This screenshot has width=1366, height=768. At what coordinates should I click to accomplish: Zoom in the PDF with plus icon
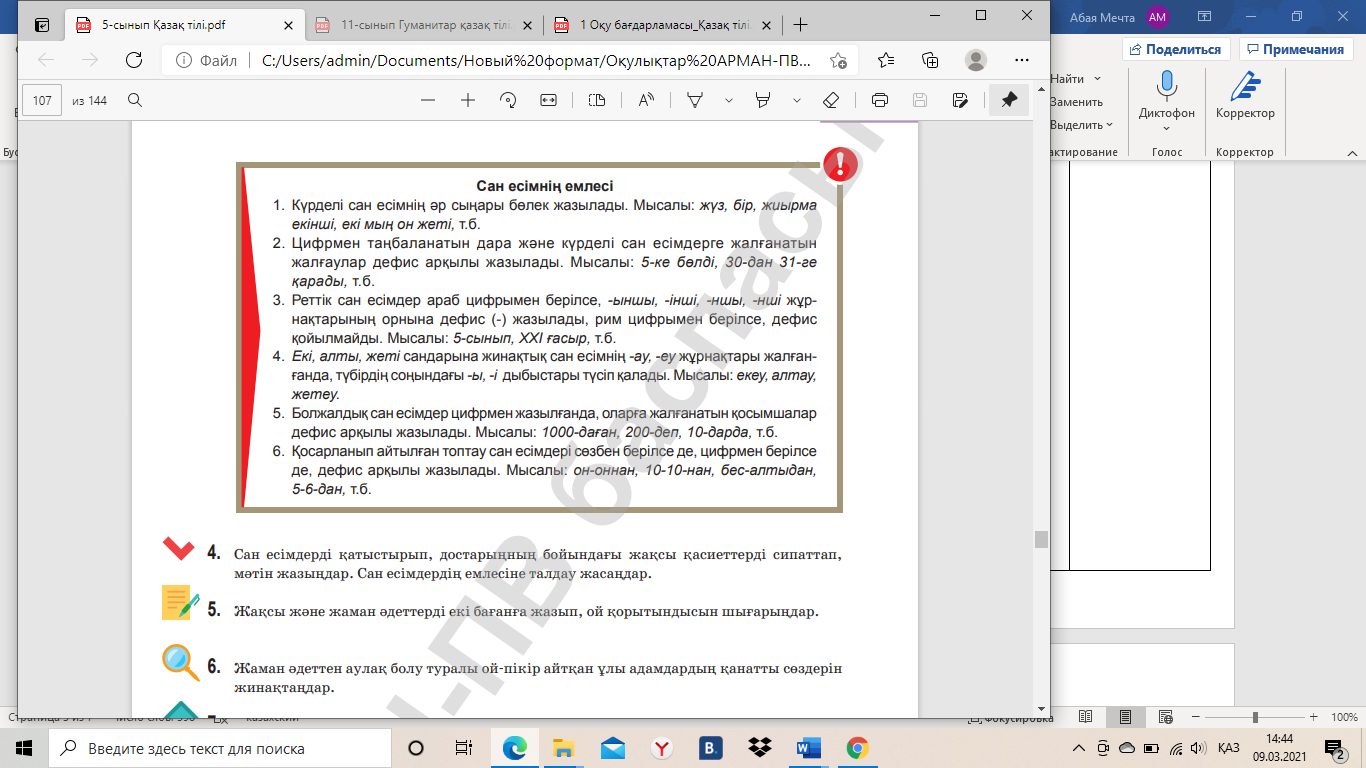467,100
